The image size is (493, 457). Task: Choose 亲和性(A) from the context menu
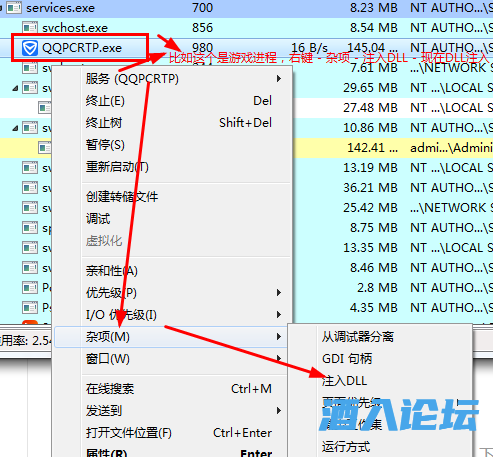(x=172, y=271)
